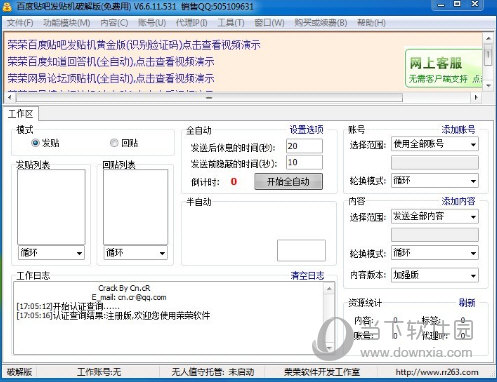Click the 网上客服 banner
497x382 pixels.
[443, 68]
